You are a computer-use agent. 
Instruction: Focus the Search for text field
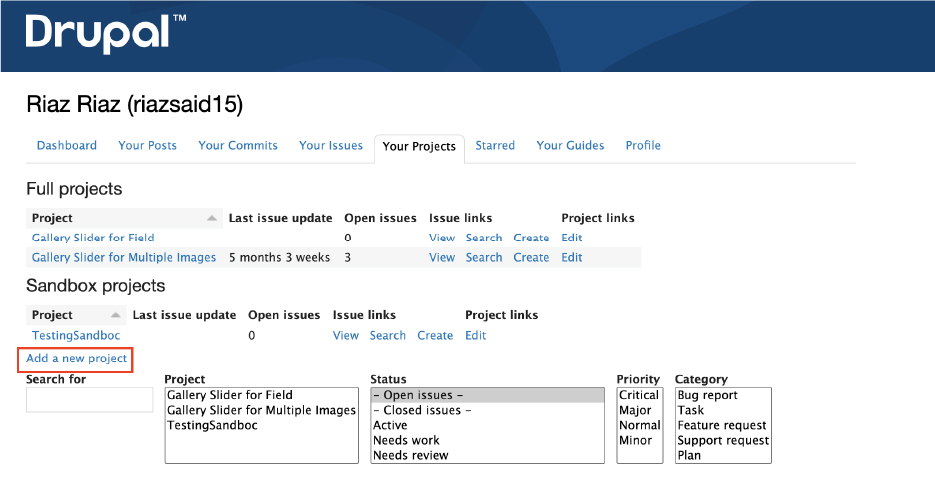point(89,399)
